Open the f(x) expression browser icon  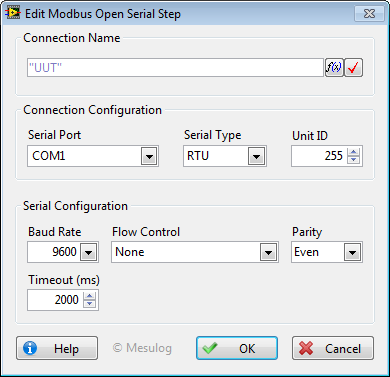pos(334,68)
